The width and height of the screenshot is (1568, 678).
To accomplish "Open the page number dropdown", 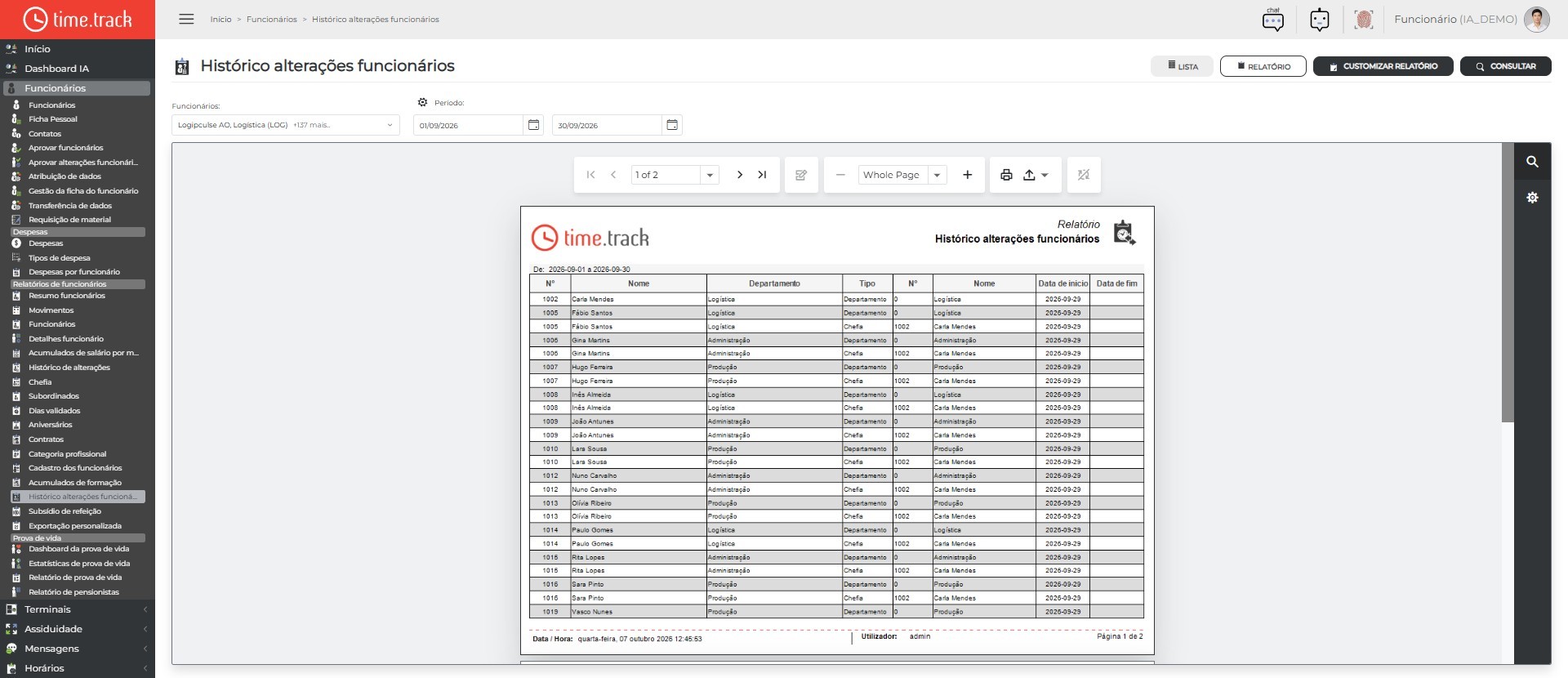I will click(710, 175).
